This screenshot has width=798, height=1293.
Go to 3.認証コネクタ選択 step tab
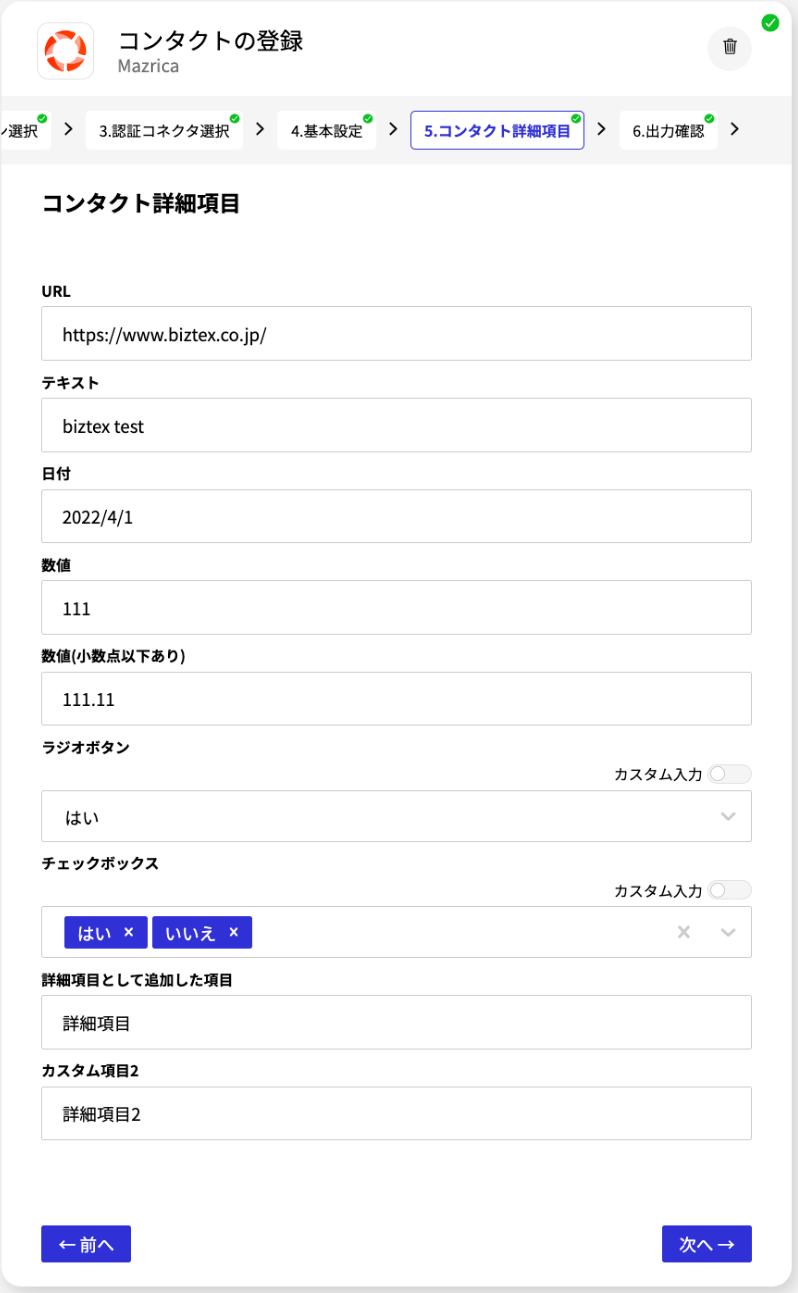(164, 130)
